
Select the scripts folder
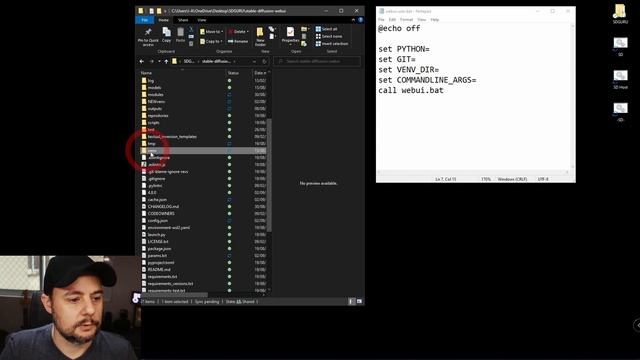pos(153,122)
